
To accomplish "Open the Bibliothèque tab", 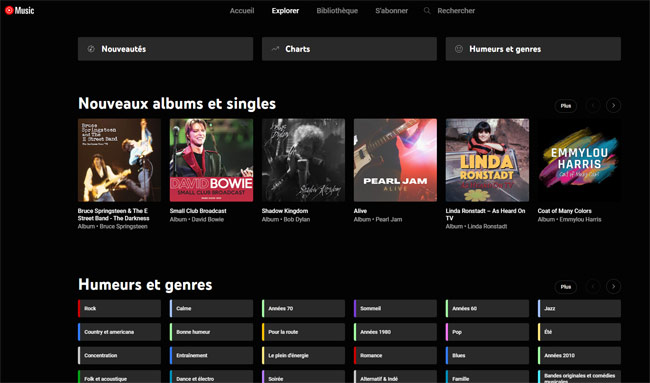I will tap(337, 11).
